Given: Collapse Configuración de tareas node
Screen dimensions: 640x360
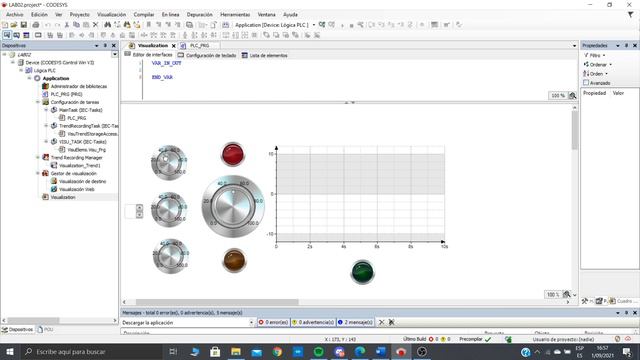Looking at the screenshot, I should pyautogui.click(x=38, y=102).
